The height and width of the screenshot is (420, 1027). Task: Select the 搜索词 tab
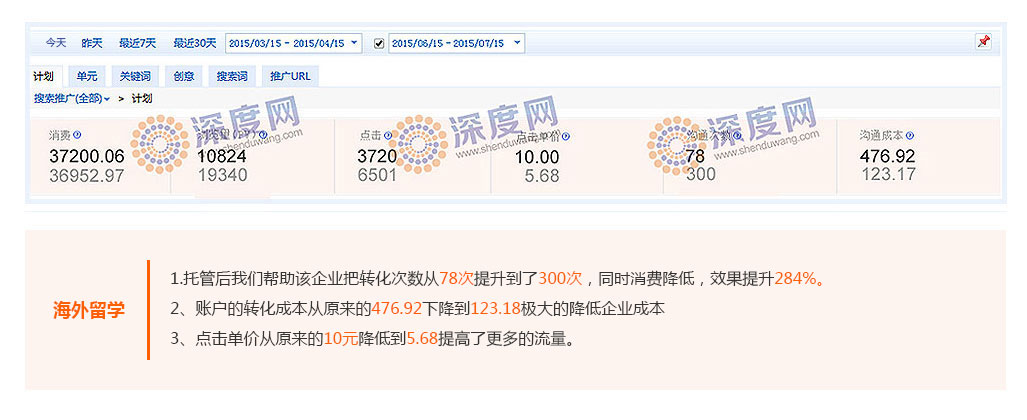[232, 76]
